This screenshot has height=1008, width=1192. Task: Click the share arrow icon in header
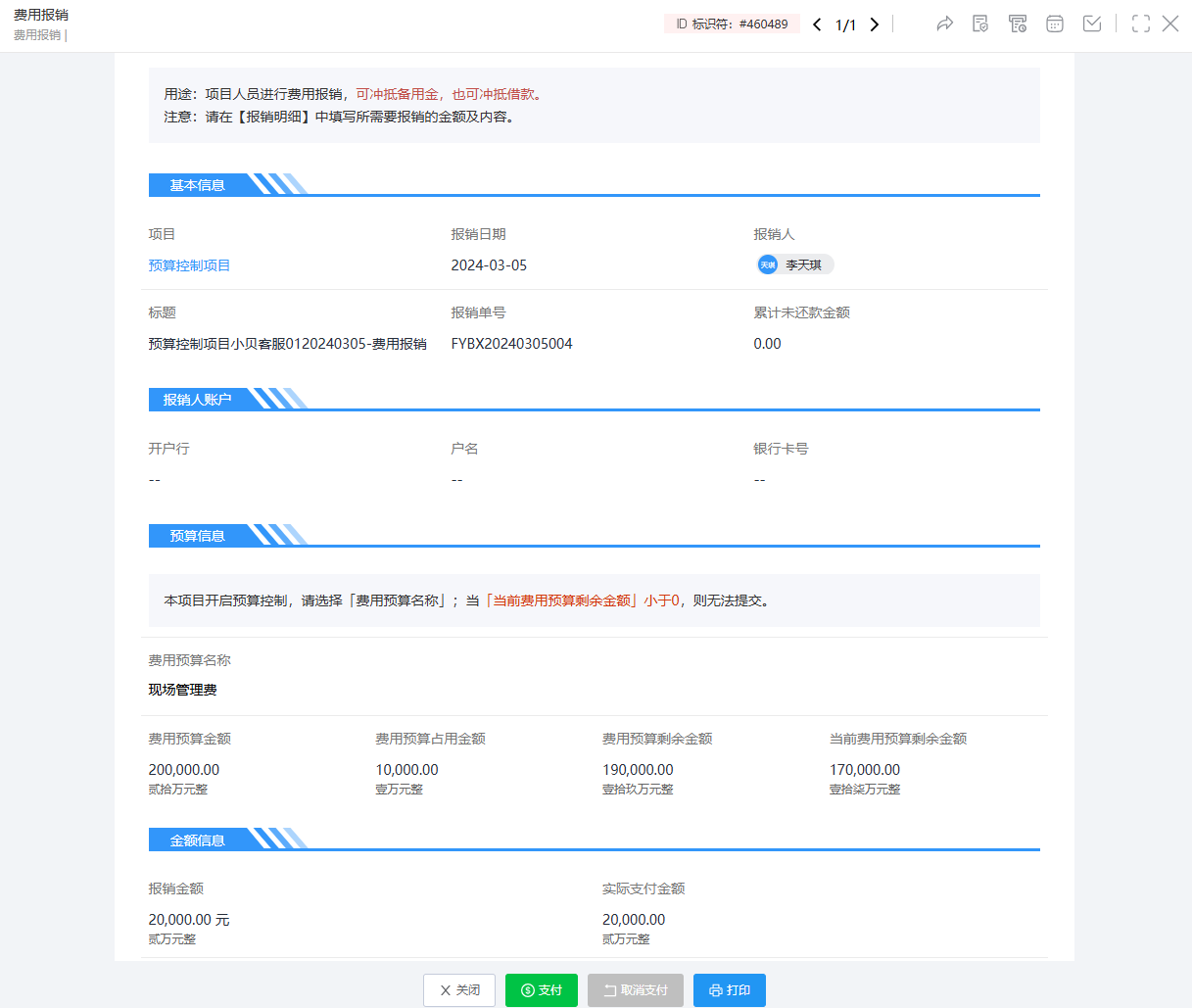[944, 24]
